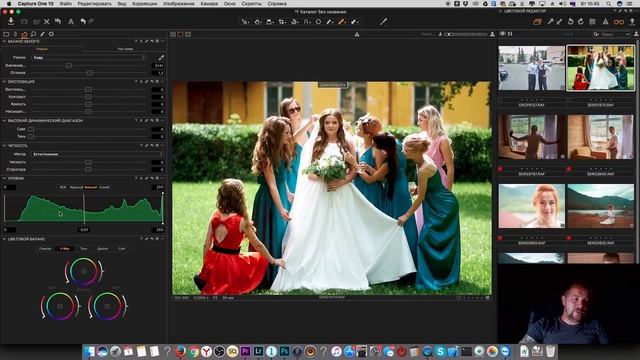Image resolution: width=640 pixels, height=360 pixels.
Task: Open the Камера menu
Action: coord(209,3)
